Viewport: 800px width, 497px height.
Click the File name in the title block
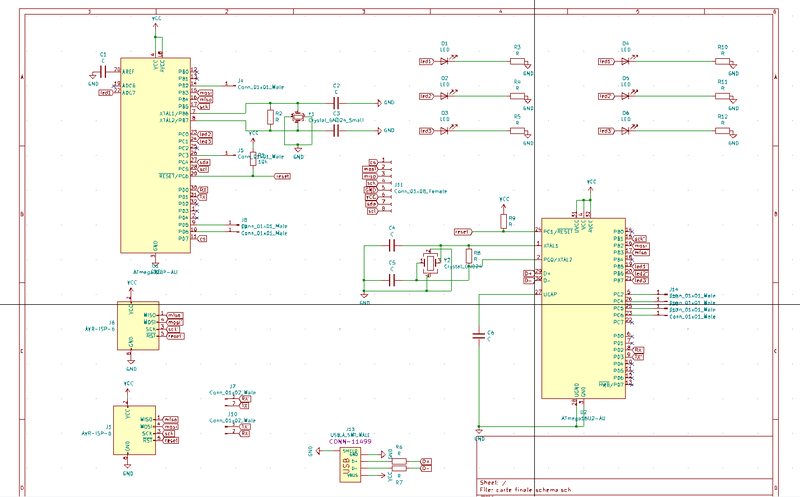[526, 490]
